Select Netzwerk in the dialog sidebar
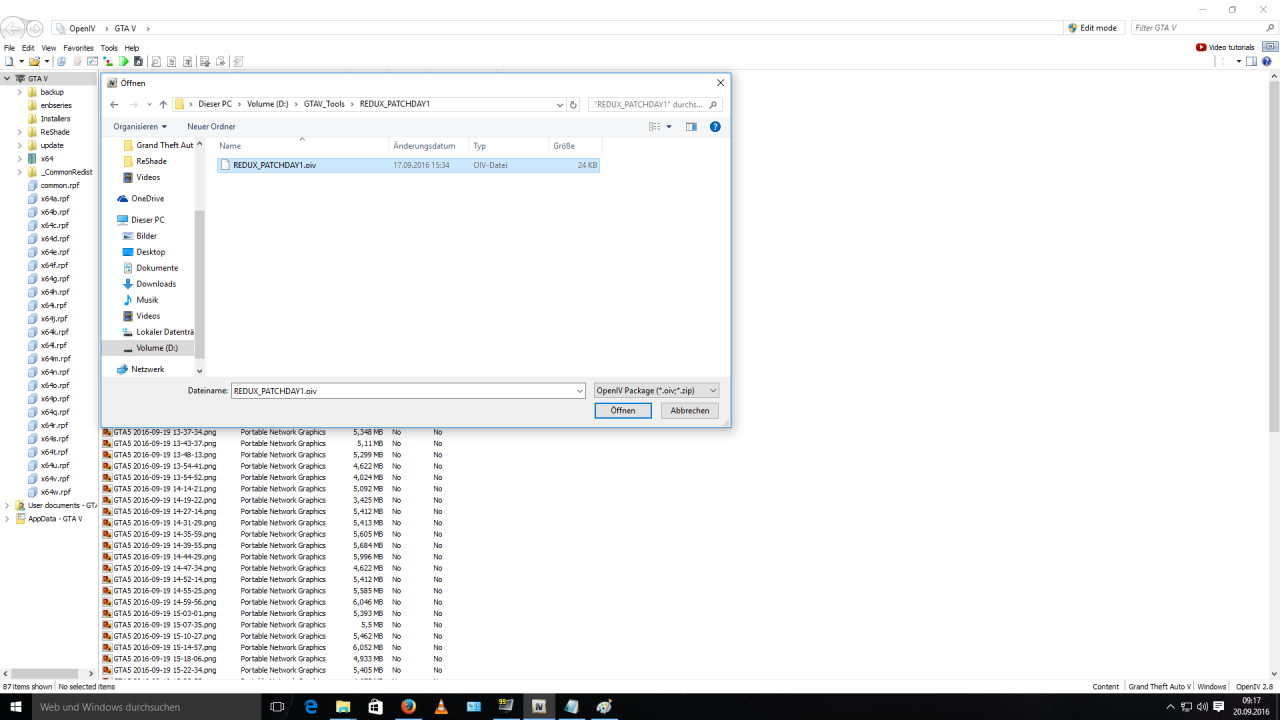The height and width of the screenshot is (720, 1280). pos(147,369)
